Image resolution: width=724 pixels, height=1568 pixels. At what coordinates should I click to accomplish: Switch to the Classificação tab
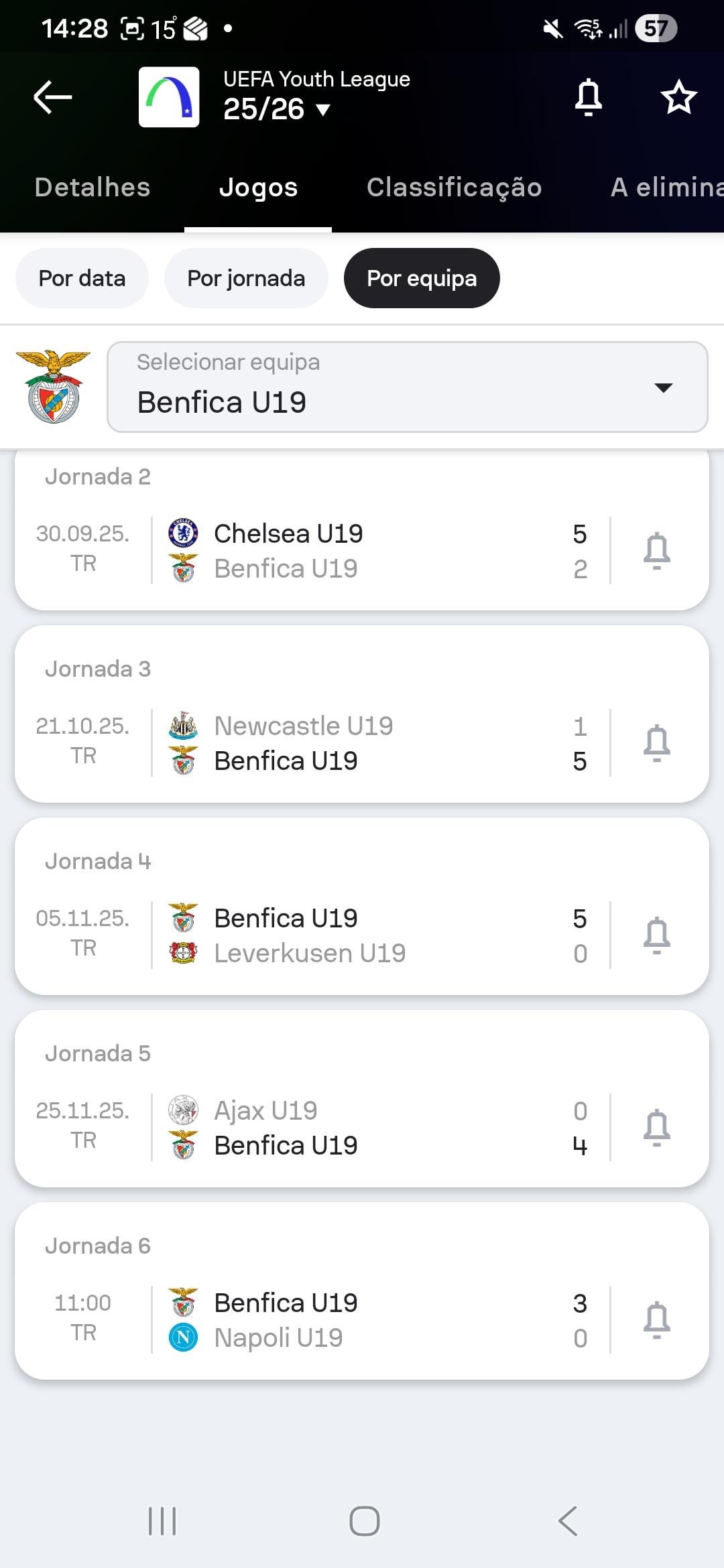[454, 188]
